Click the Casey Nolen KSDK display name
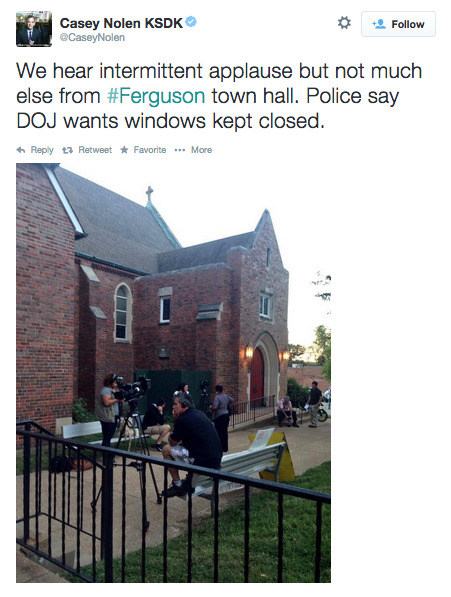The image size is (451, 597). (x=121, y=23)
